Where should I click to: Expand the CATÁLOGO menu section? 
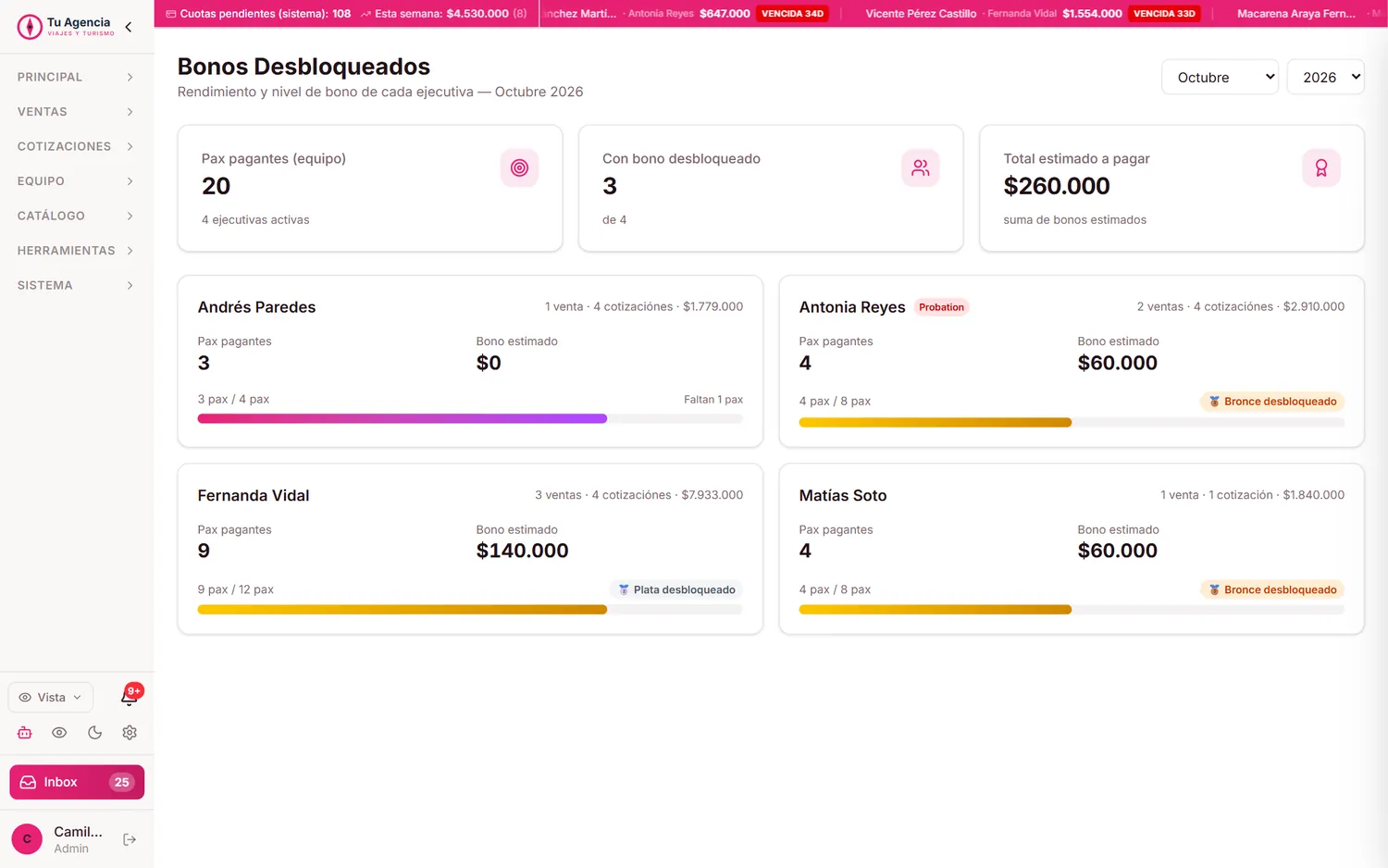coord(76,216)
